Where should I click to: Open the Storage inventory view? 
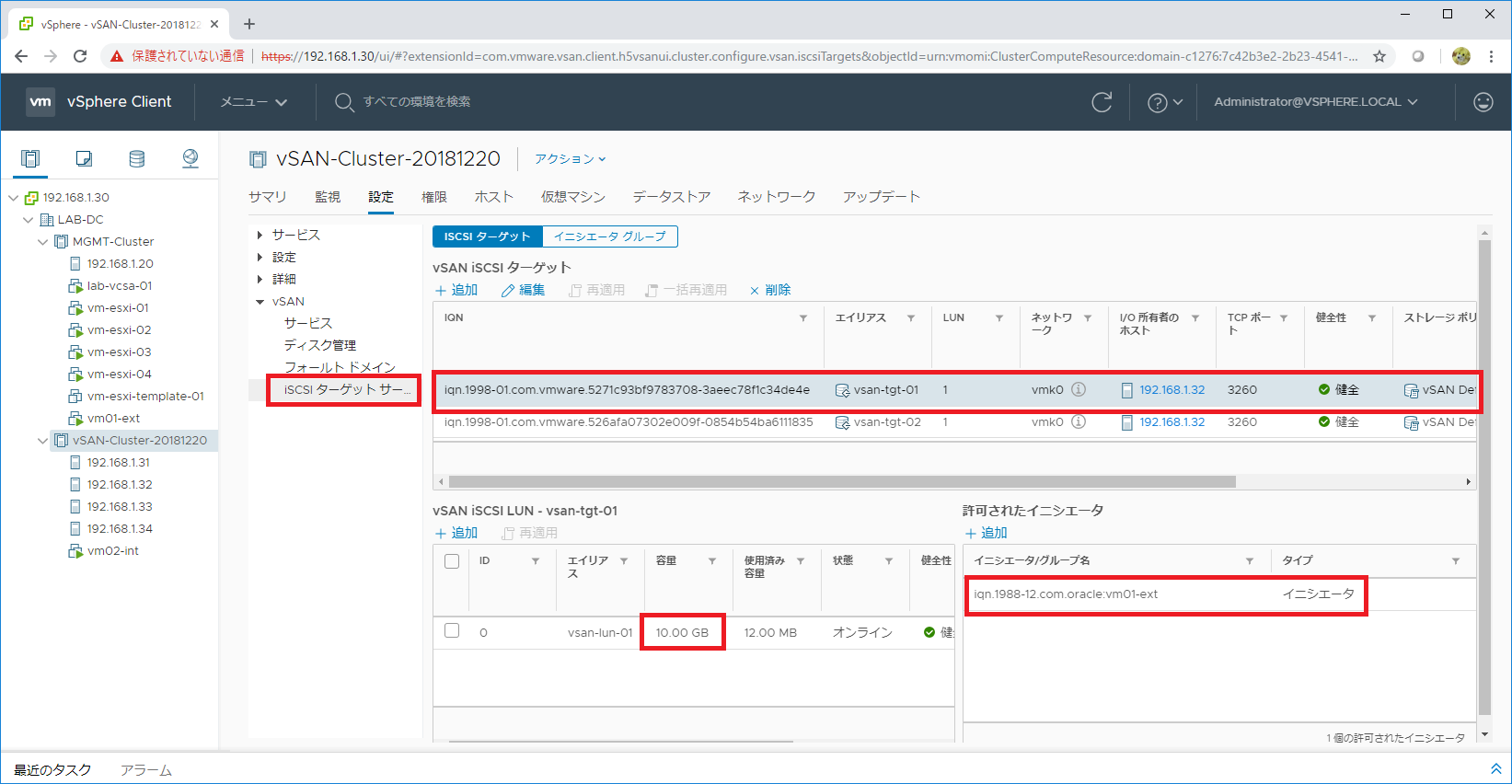[137, 158]
